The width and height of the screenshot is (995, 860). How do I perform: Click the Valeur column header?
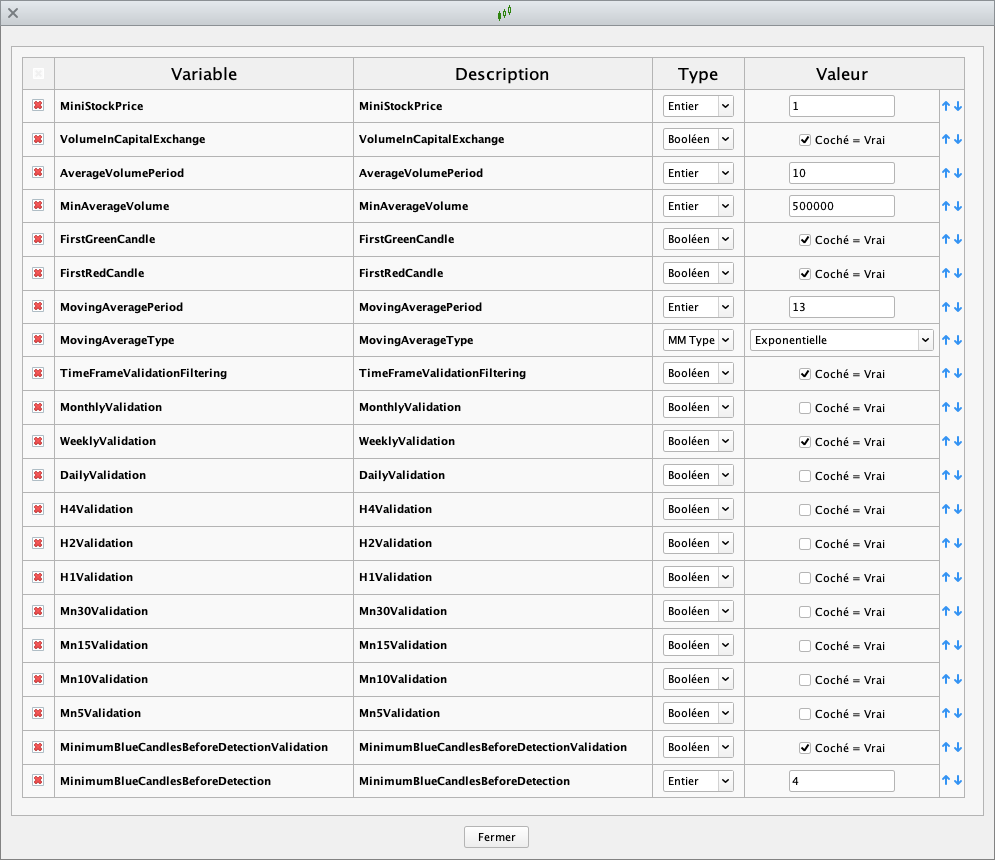click(x=841, y=74)
